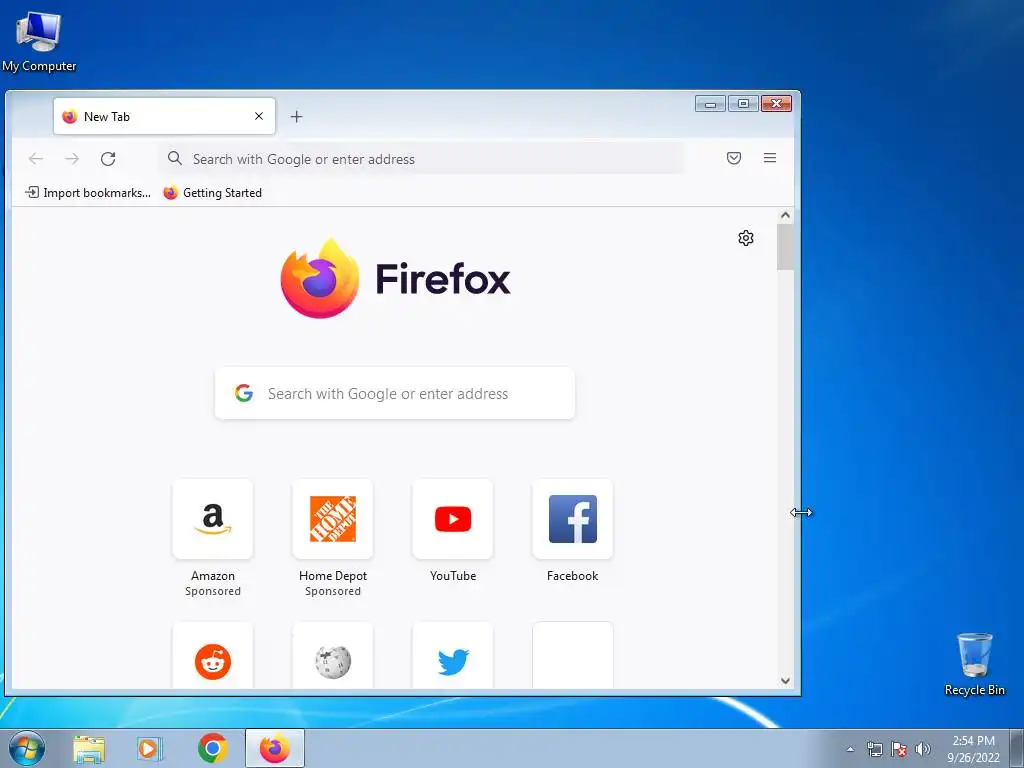Viewport: 1024px width, 768px height.
Task: Open the Windows Start menu orb
Action: pos(26,748)
